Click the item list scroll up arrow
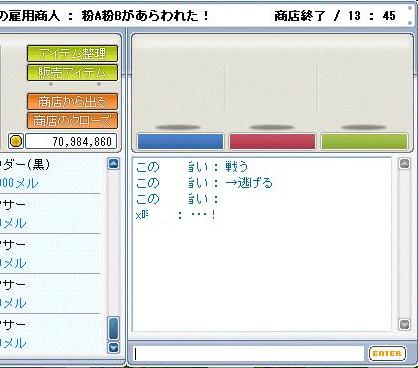The image size is (418, 368). [x=114, y=164]
